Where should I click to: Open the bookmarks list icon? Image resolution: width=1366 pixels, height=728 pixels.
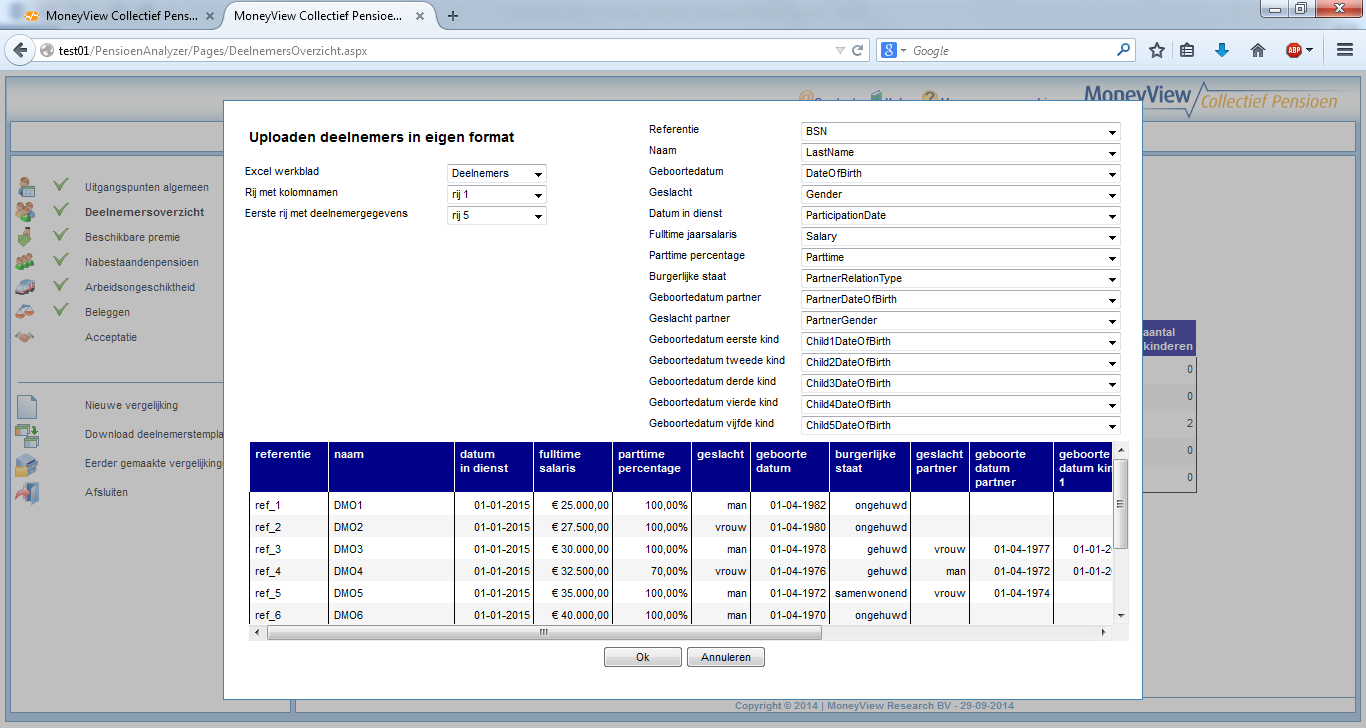click(1187, 50)
